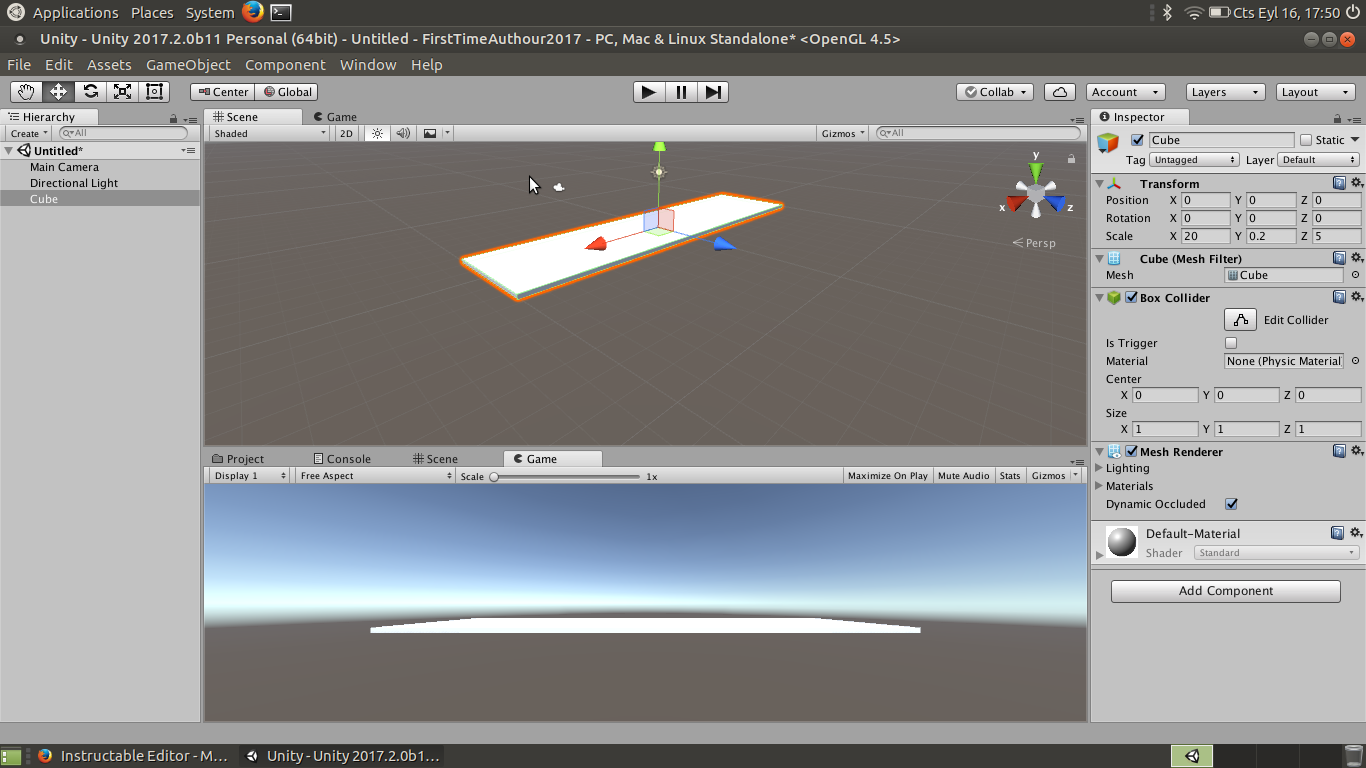
Task: Click the Bluetooth tray icon
Action: (1166, 13)
